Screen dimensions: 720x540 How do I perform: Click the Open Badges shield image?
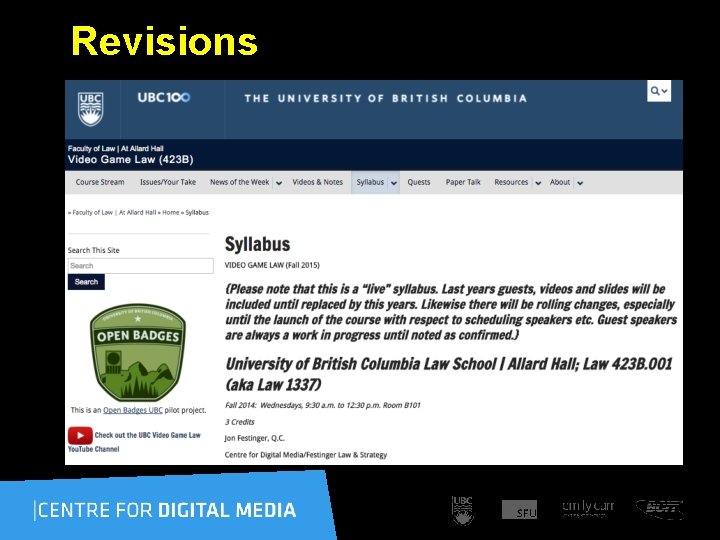(138, 352)
